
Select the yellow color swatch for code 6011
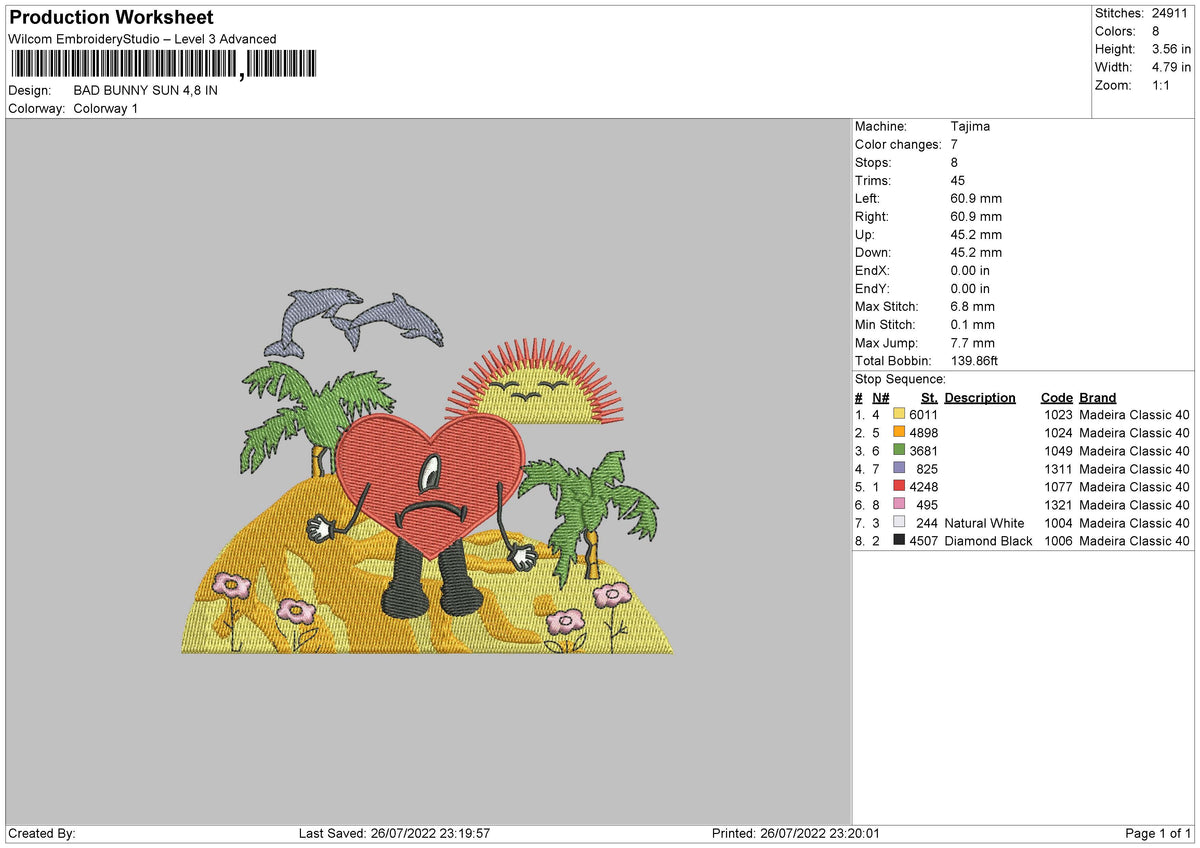coord(899,414)
